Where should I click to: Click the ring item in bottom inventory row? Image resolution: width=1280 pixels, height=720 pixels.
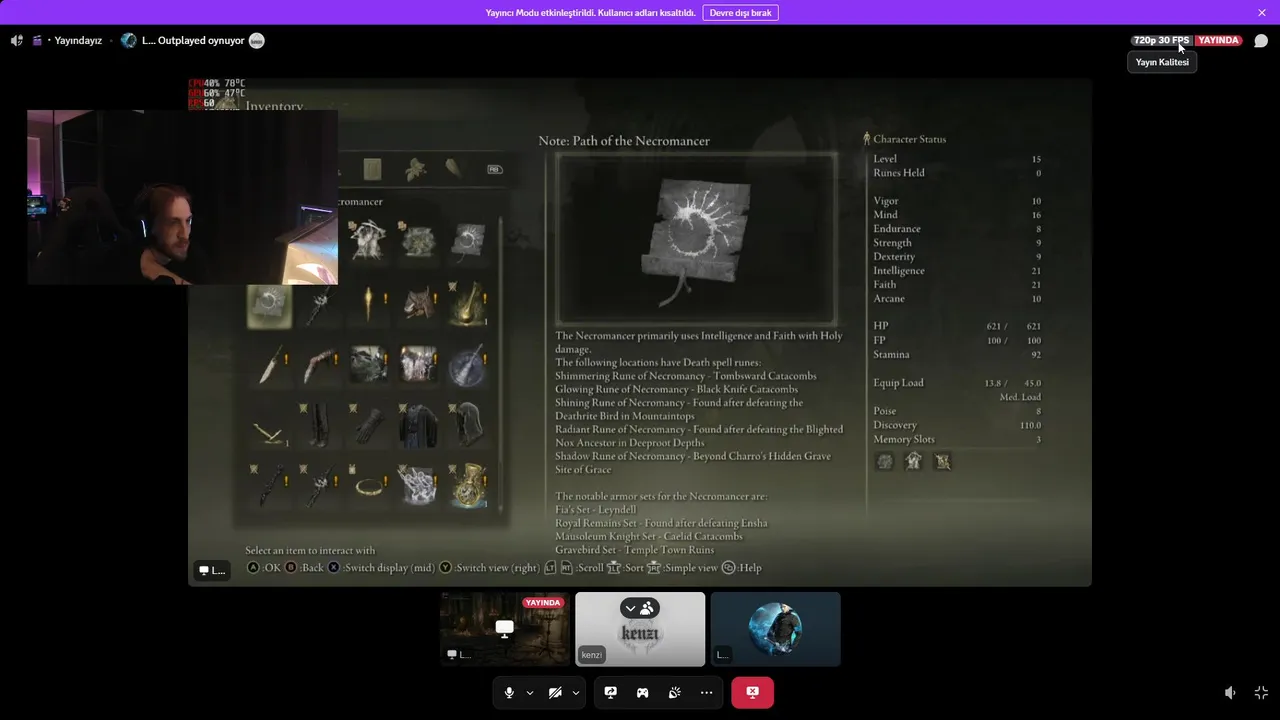(x=368, y=485)
